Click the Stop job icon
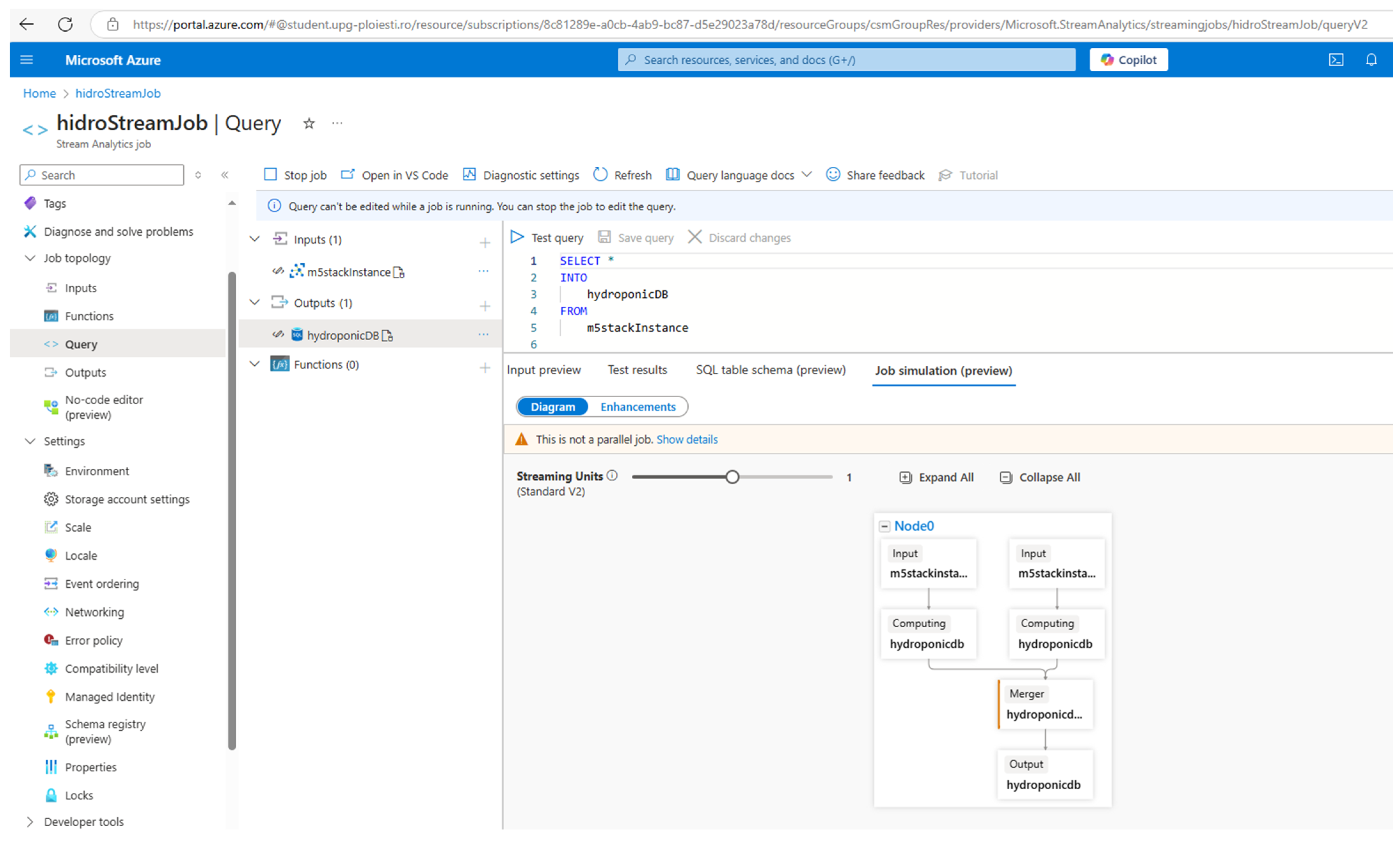 pos(271,175)
